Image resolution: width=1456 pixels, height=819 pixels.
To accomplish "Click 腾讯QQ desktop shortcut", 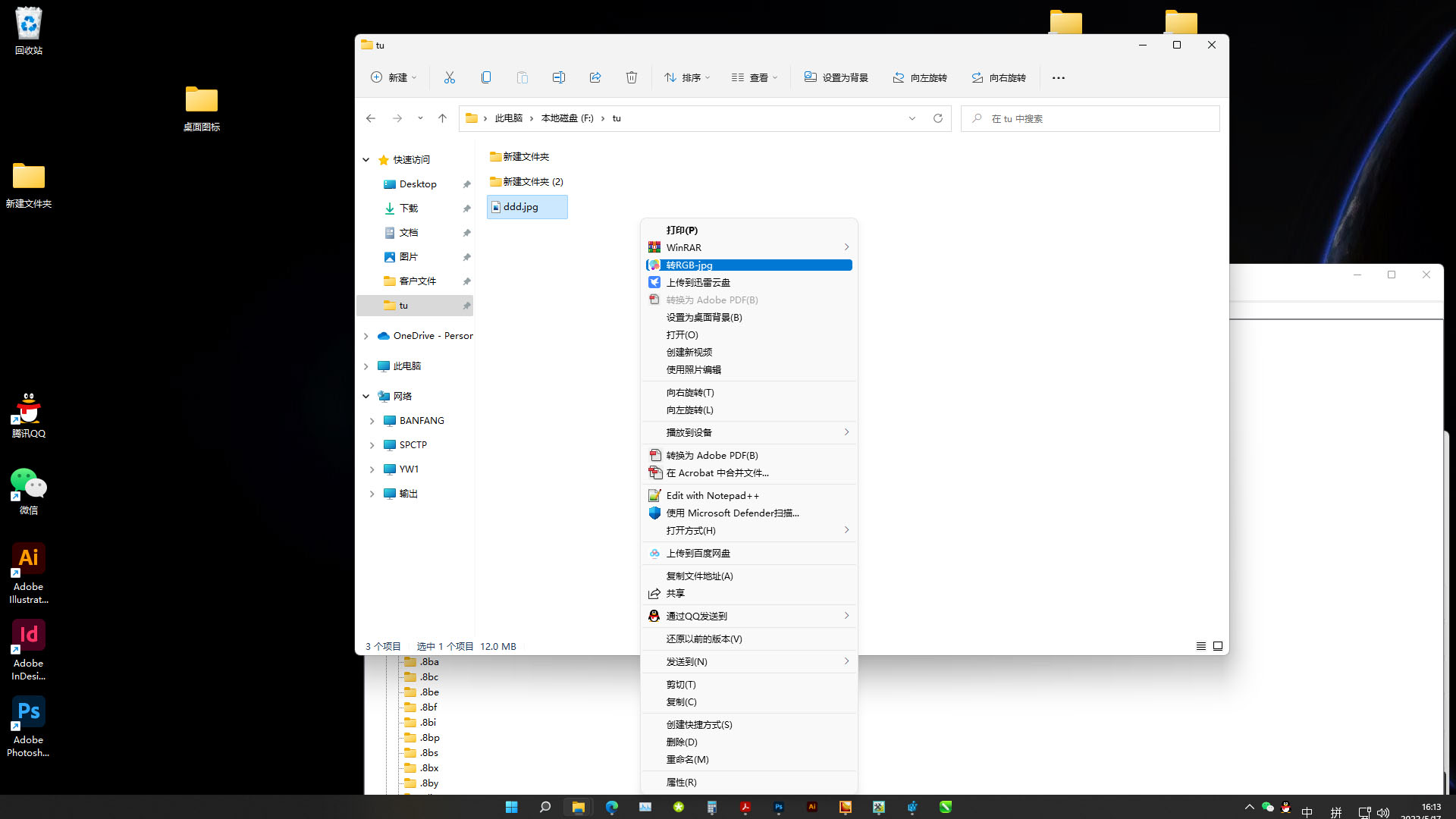I will [29, 416].
